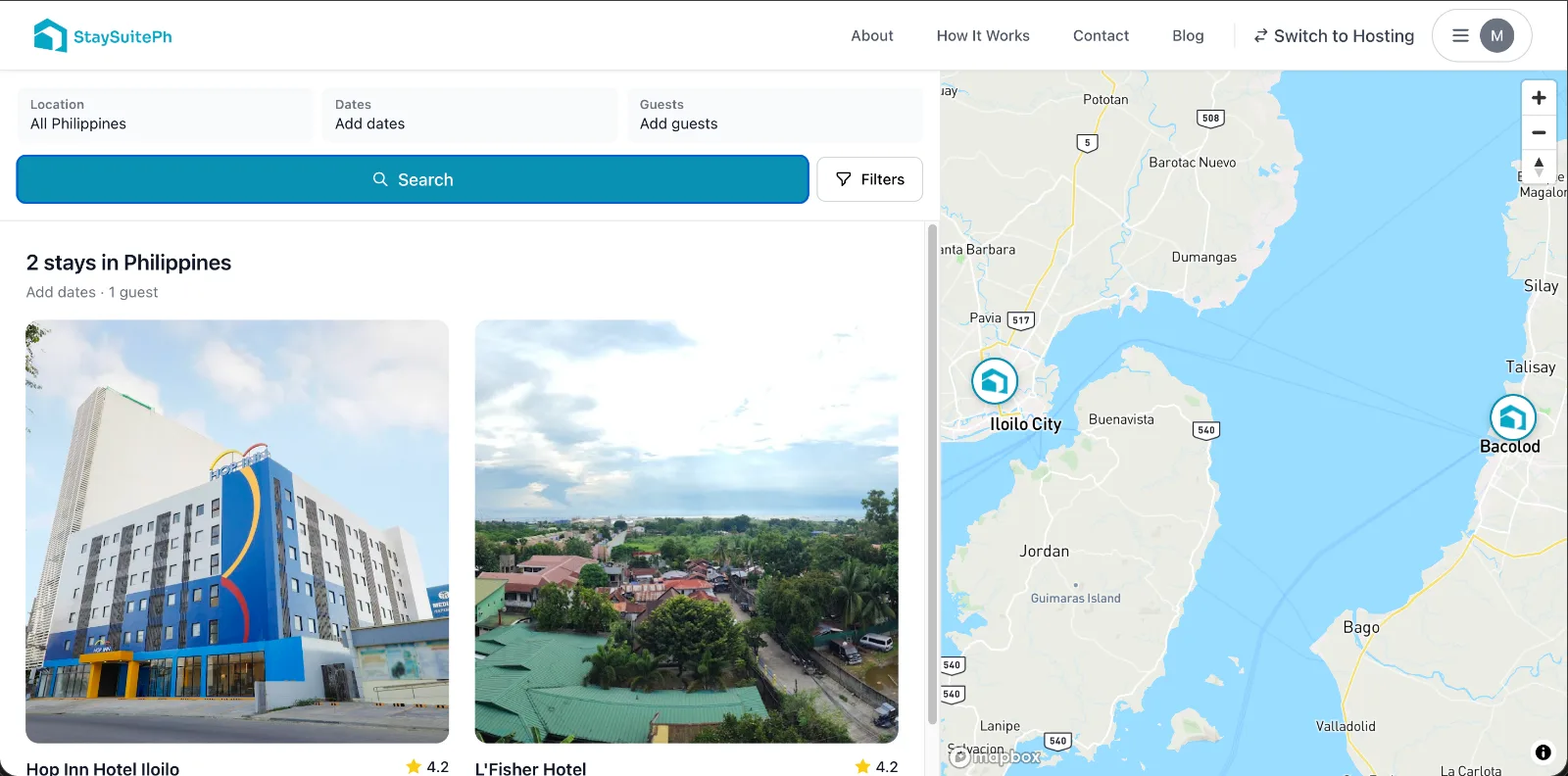
Task: Open the Dates field
Action: [469, 115]
